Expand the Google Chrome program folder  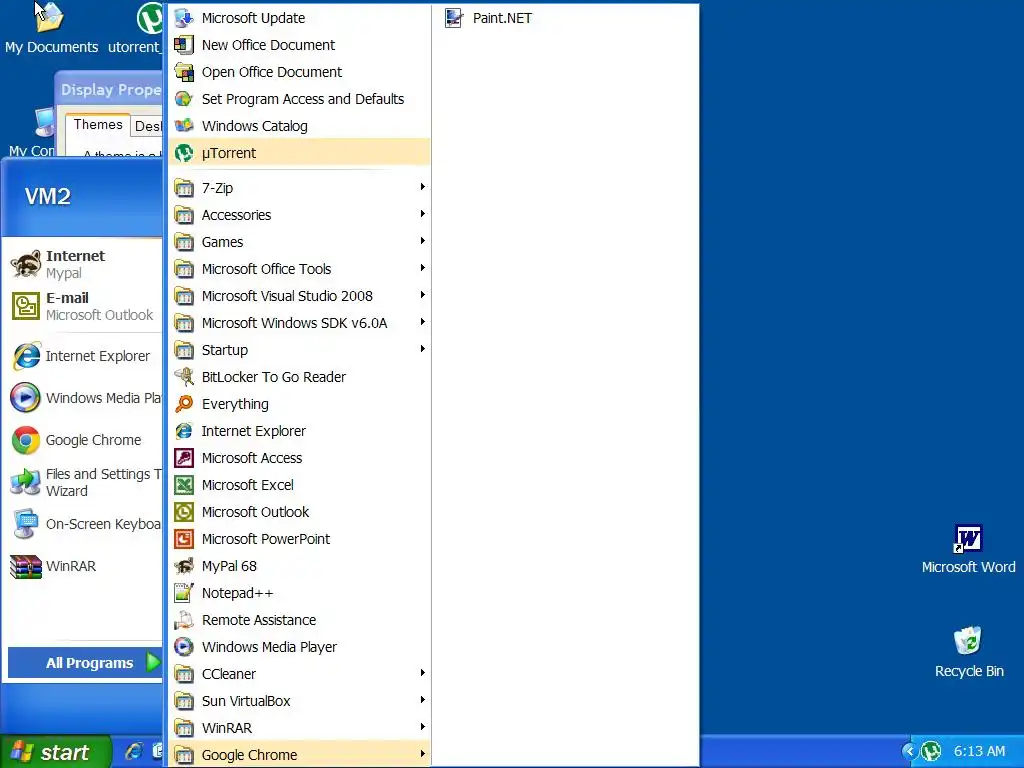pos(299,754)
